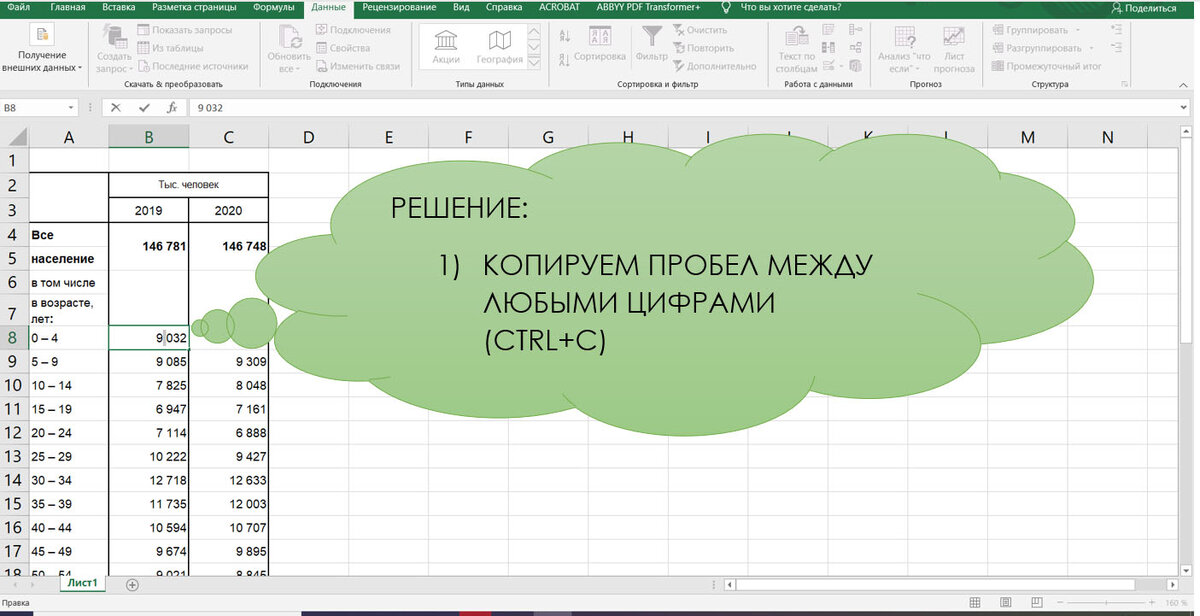Switch to the Рецензирование tab
This screenshot has width=1200, height=616.
pos(400,7)
